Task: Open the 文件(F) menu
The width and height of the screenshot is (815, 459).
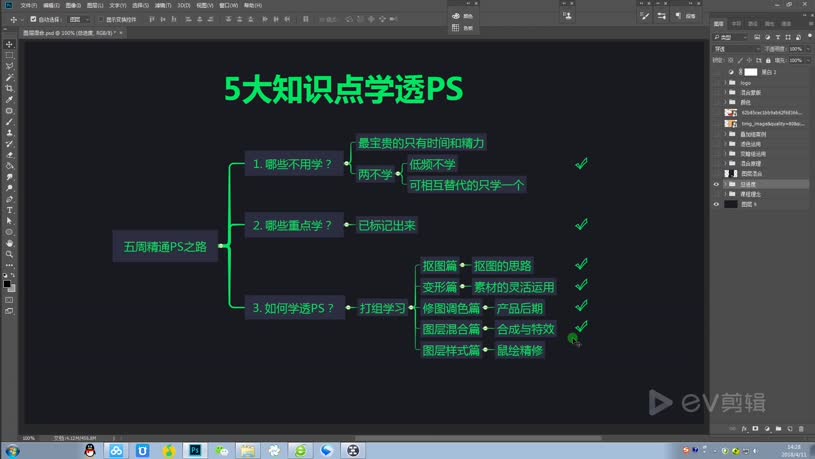Action: click(x=29, y=5)
